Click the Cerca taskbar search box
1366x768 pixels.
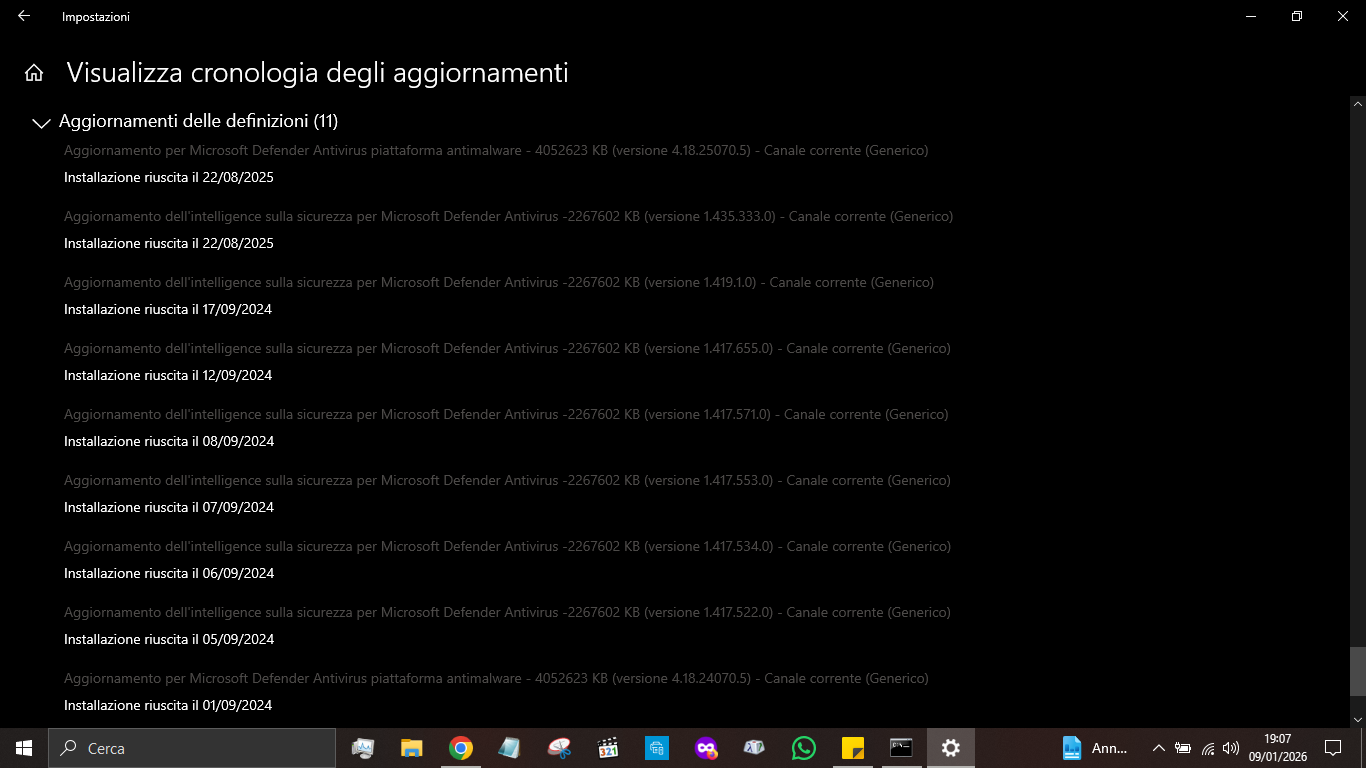tap(192, 748)
